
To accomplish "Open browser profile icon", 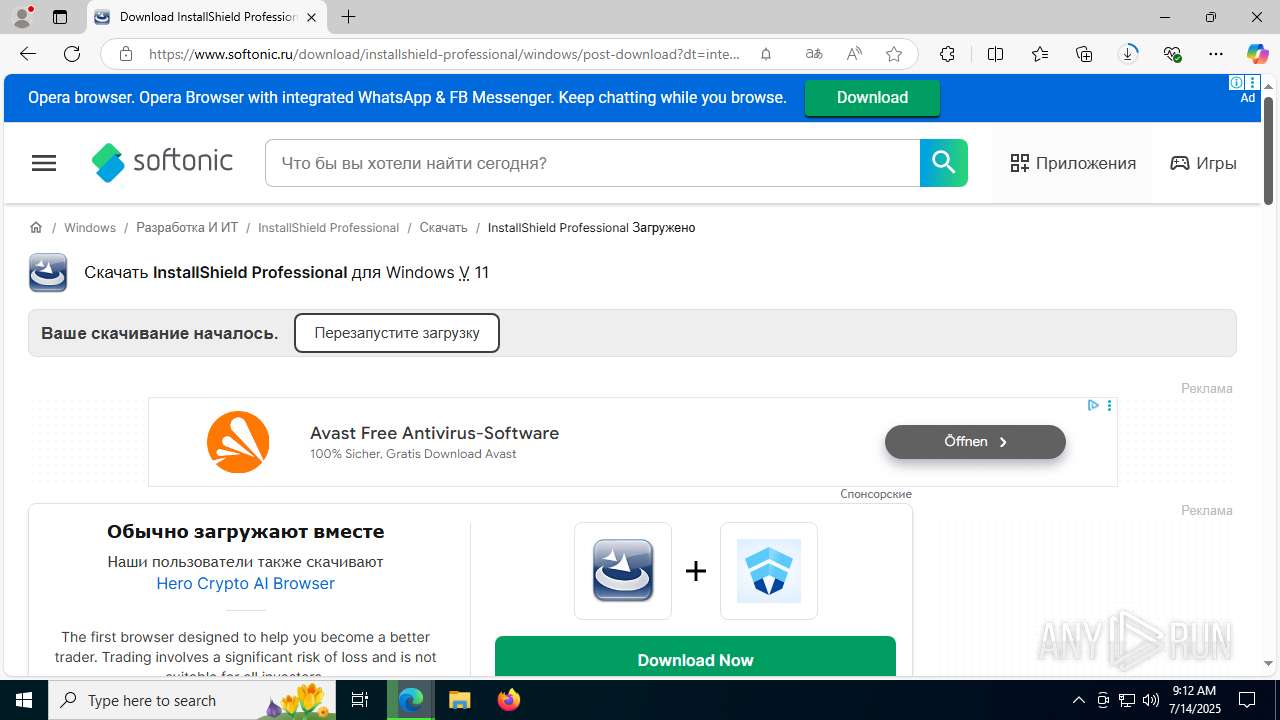I will pos(22,17).
